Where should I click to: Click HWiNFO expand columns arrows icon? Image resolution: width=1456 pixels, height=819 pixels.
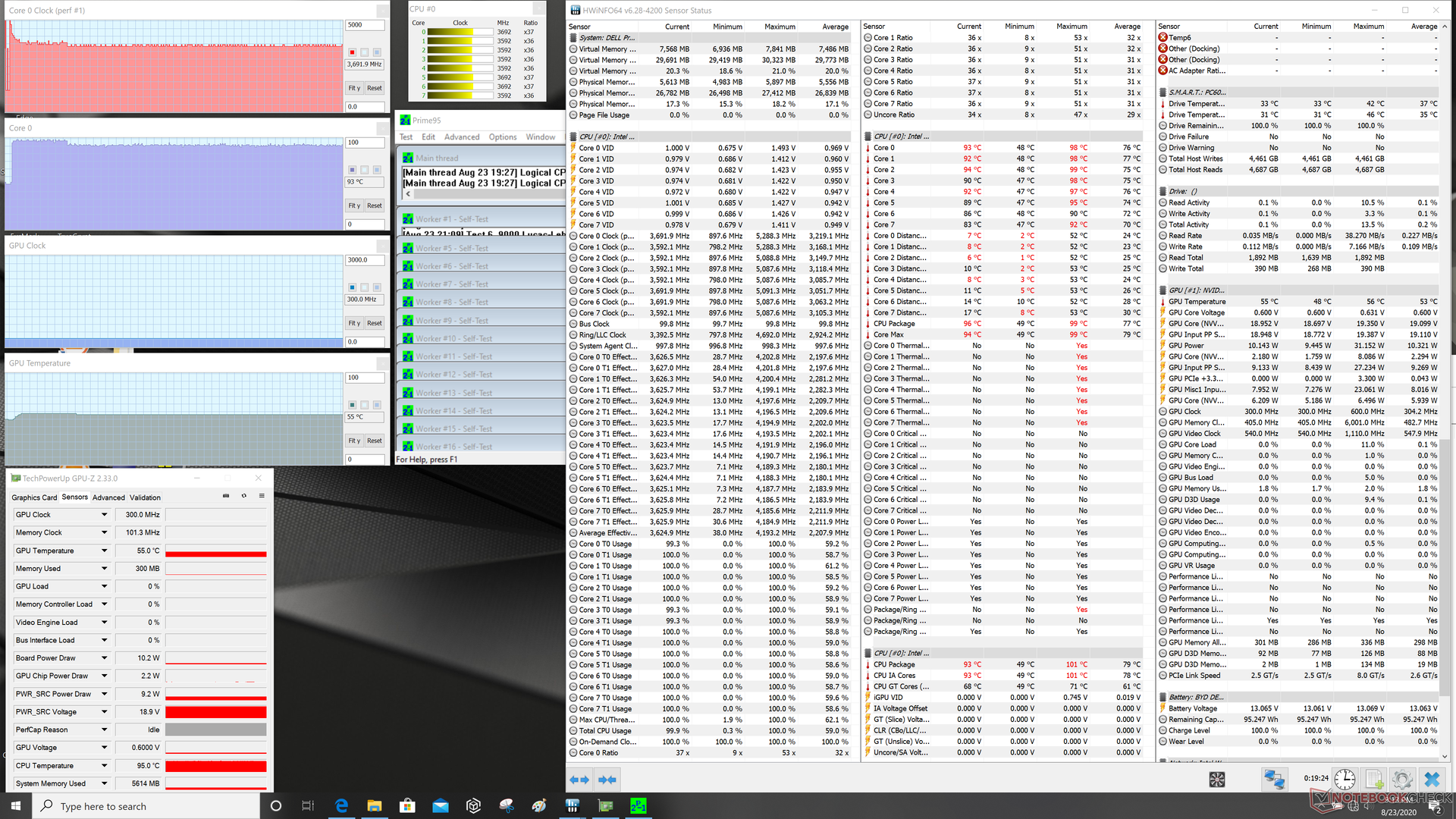coord(579,779)
